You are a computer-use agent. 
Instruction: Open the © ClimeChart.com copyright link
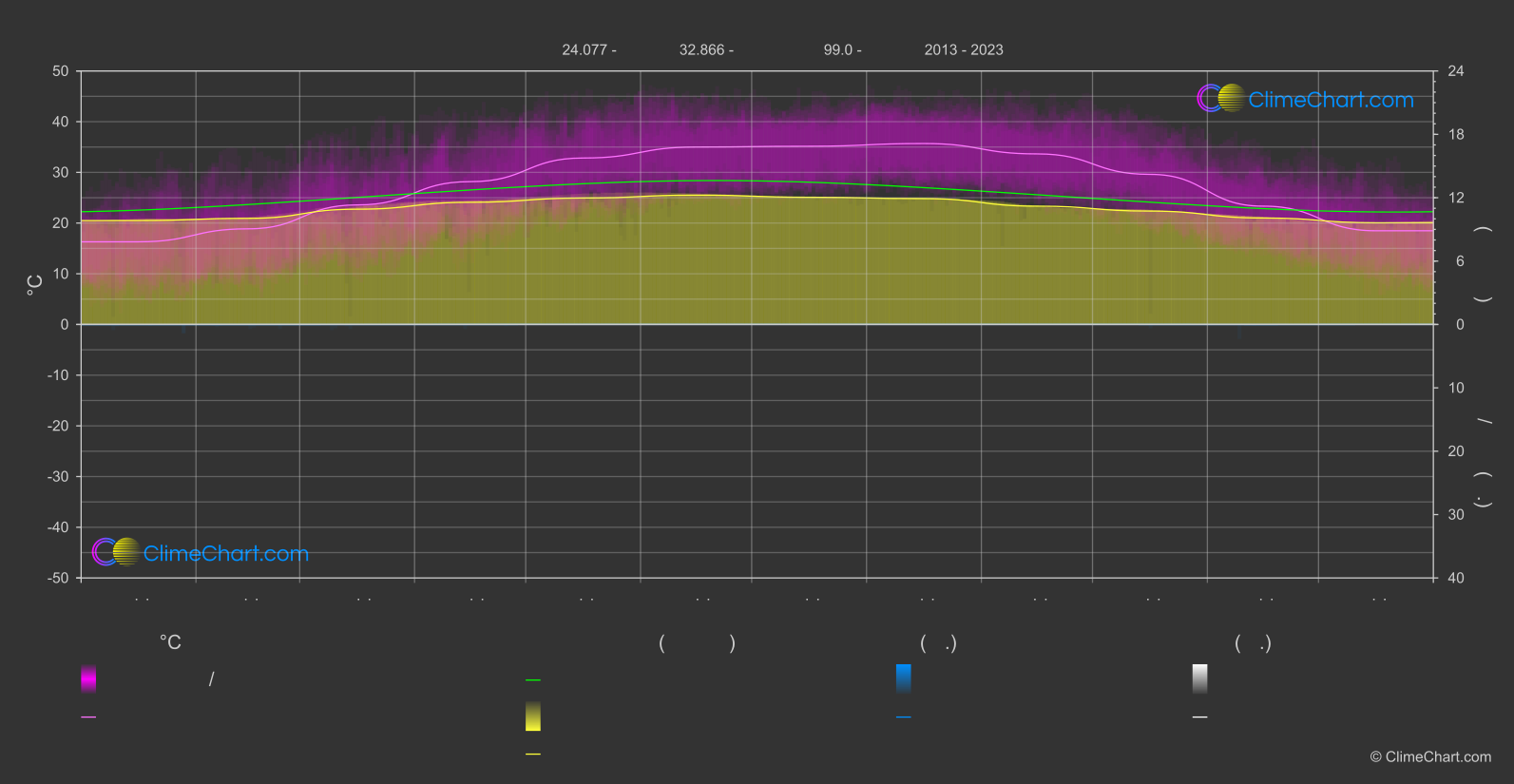1430,757
